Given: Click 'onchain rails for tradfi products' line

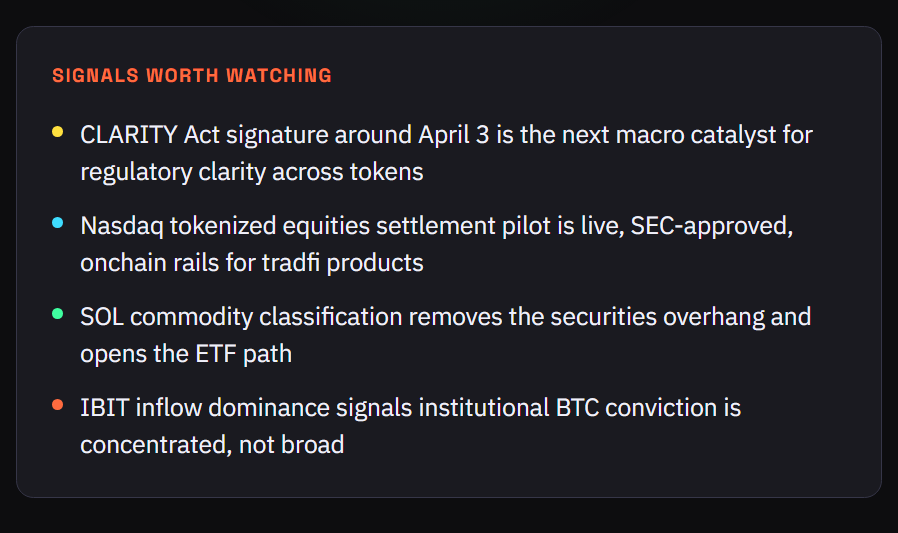Looking at the screenshot, I should click(x=252, y=263).
